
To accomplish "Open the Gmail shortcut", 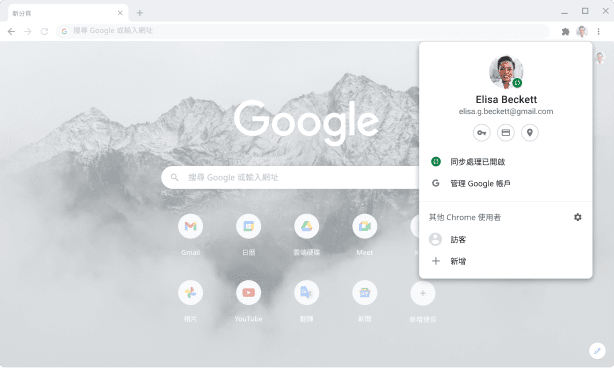I will tap(190, 226).
